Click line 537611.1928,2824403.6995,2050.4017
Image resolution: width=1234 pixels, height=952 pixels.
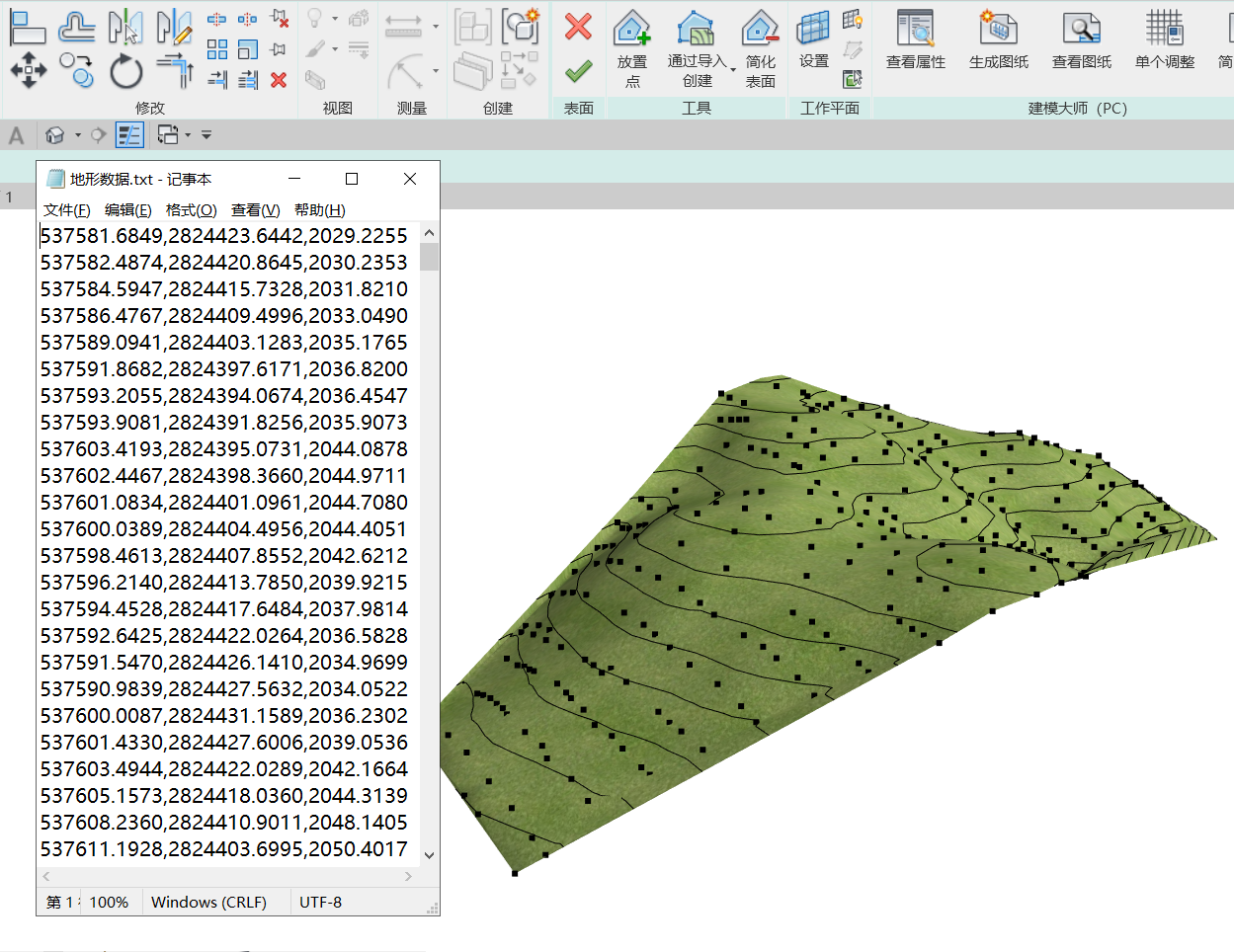point(224,849)
